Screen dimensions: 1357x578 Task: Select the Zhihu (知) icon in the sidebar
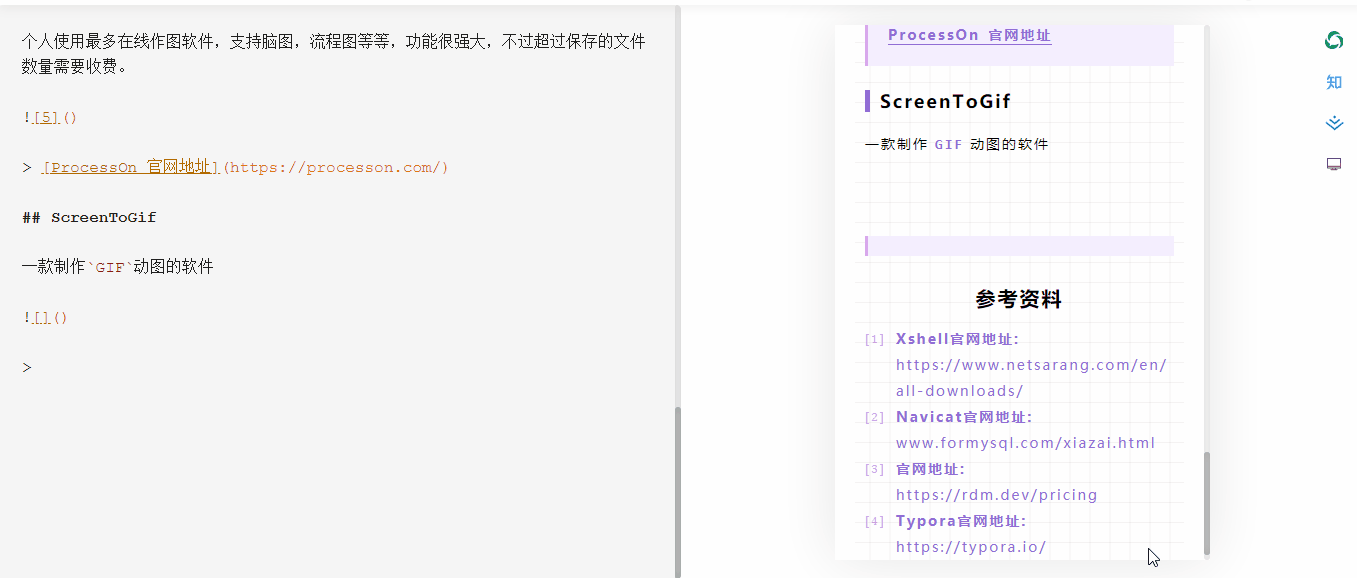point(1334,82)
